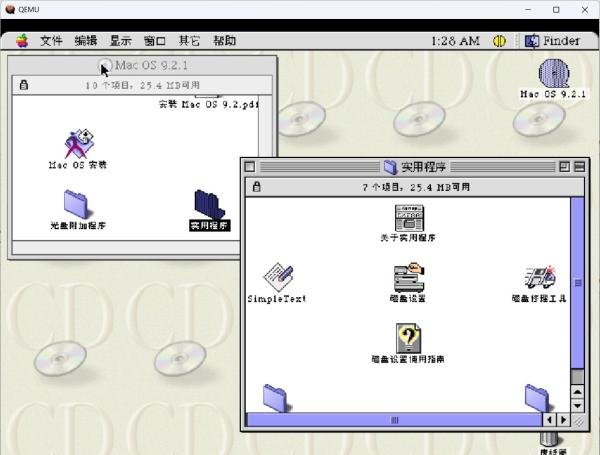Select the 光盘附加程序 folder icon
This screenshot has width=600, height=455.
78,204
